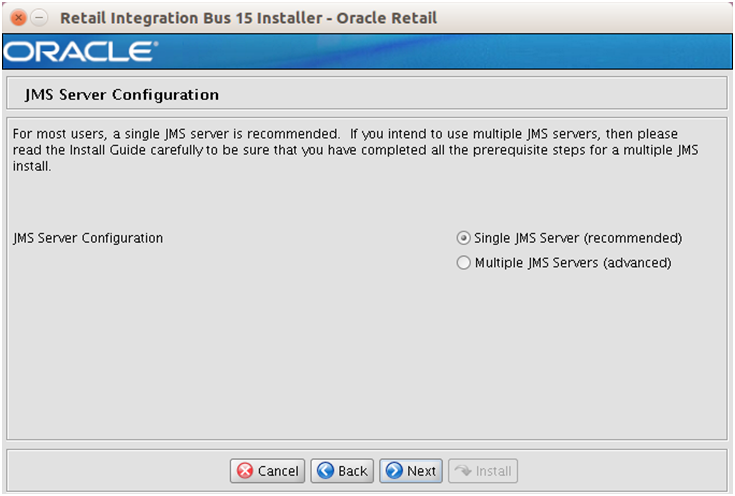Click the Oracle logo in banner
This screenshot has width=735, height=496.
pyautogui.click(x=81, y=52)
